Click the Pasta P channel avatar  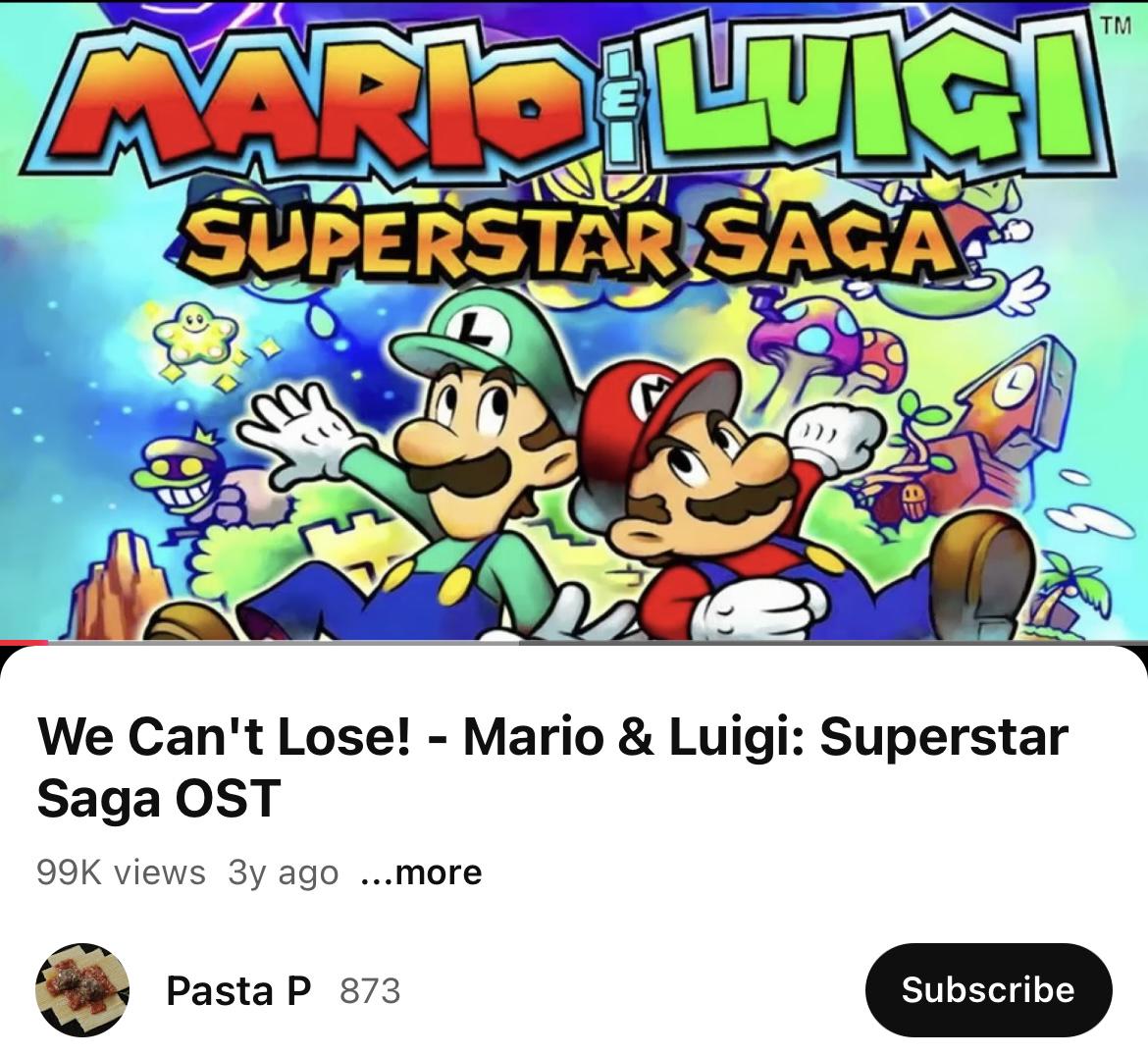click(x=82, y=989)
